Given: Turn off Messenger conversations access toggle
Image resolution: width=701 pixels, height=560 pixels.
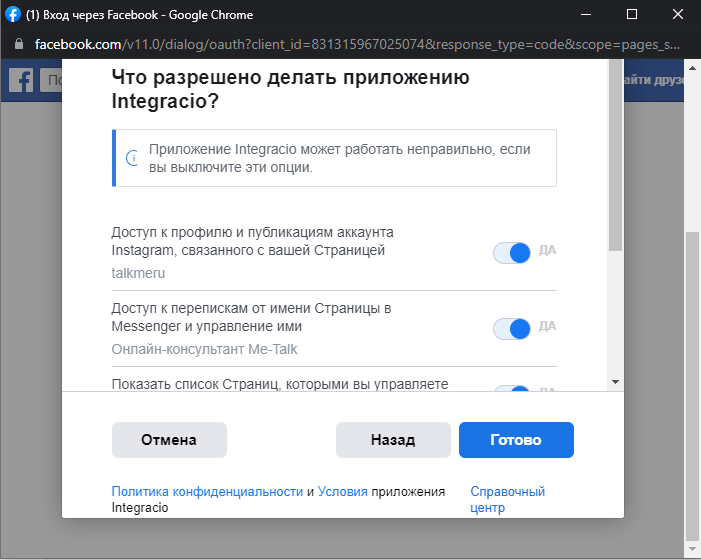Looking at the screenshot, I should pyautogui.click(x=512, y=329).
